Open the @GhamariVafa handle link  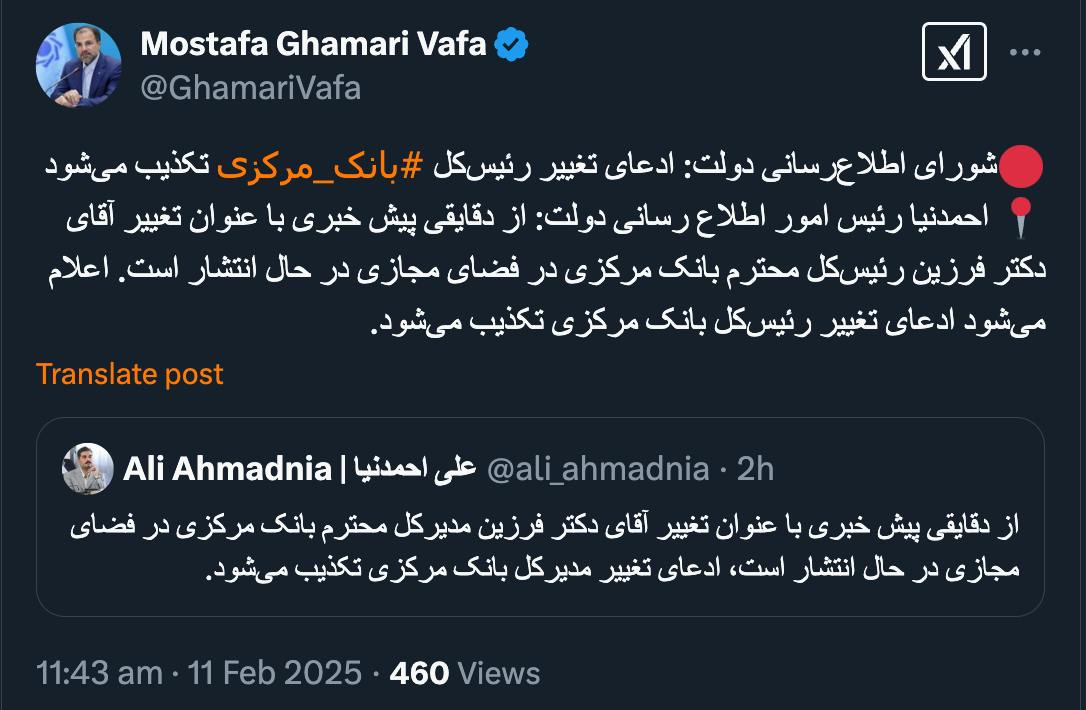251,88
